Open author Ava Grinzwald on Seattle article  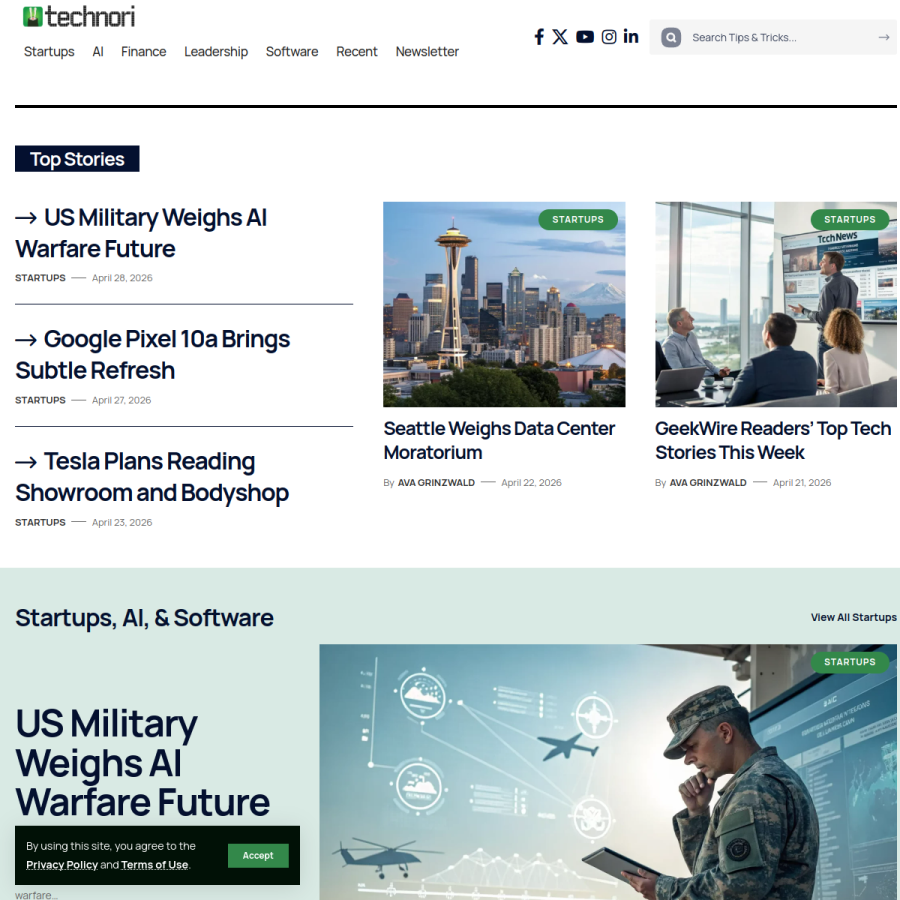(x=436, y=483)
